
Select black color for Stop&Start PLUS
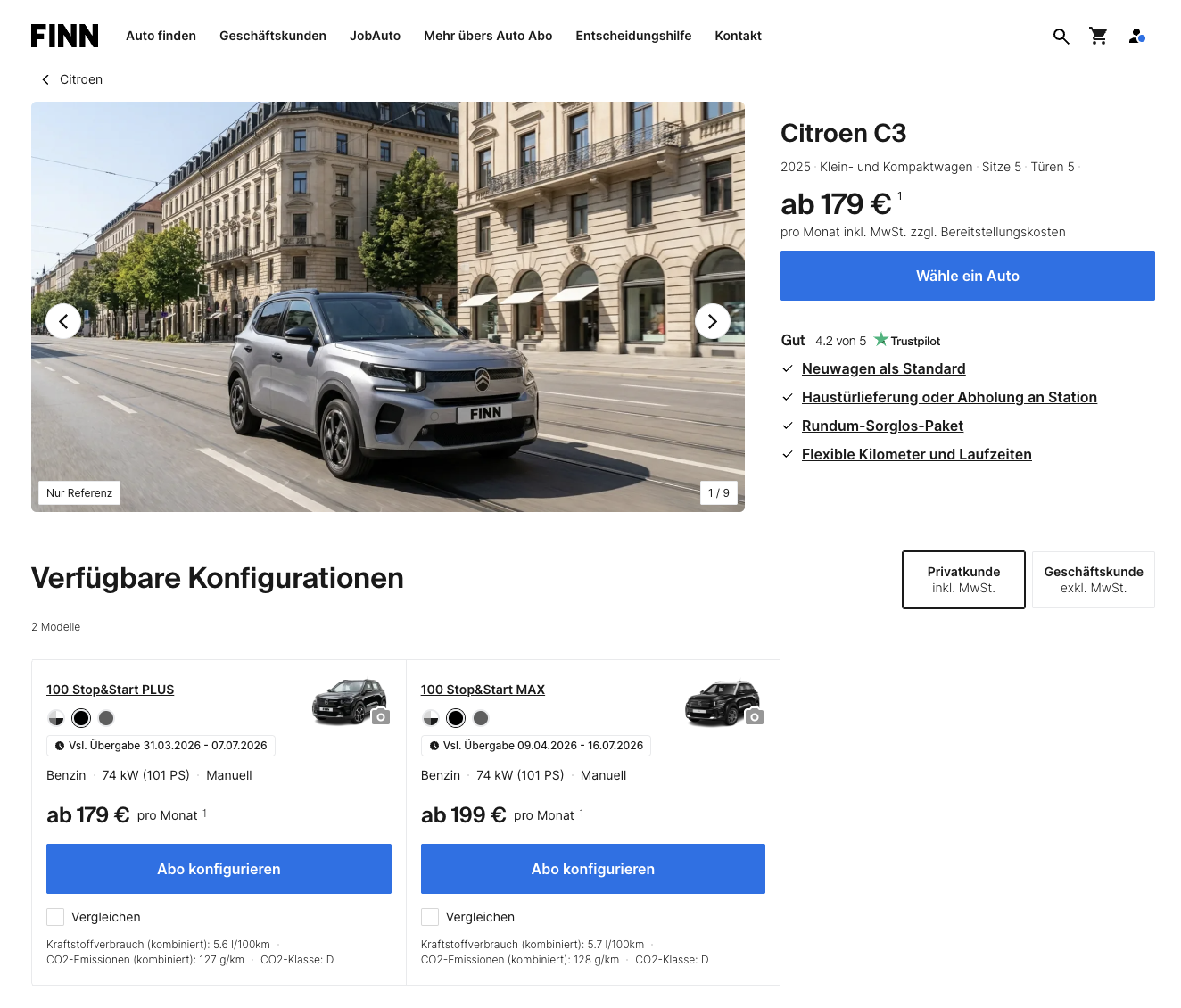(x=81, y=718)
